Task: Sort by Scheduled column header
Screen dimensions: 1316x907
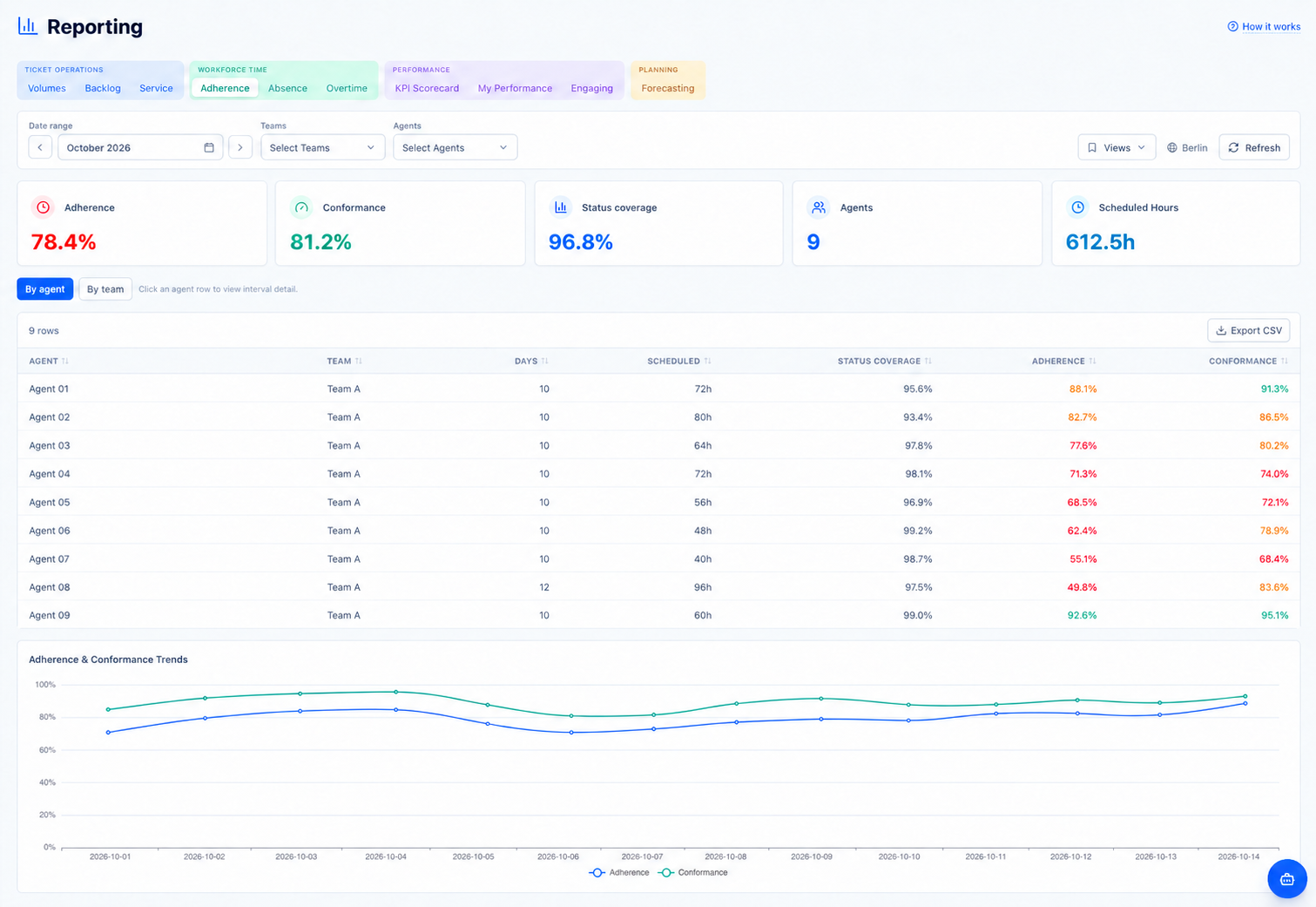Action: pos(679,361)
